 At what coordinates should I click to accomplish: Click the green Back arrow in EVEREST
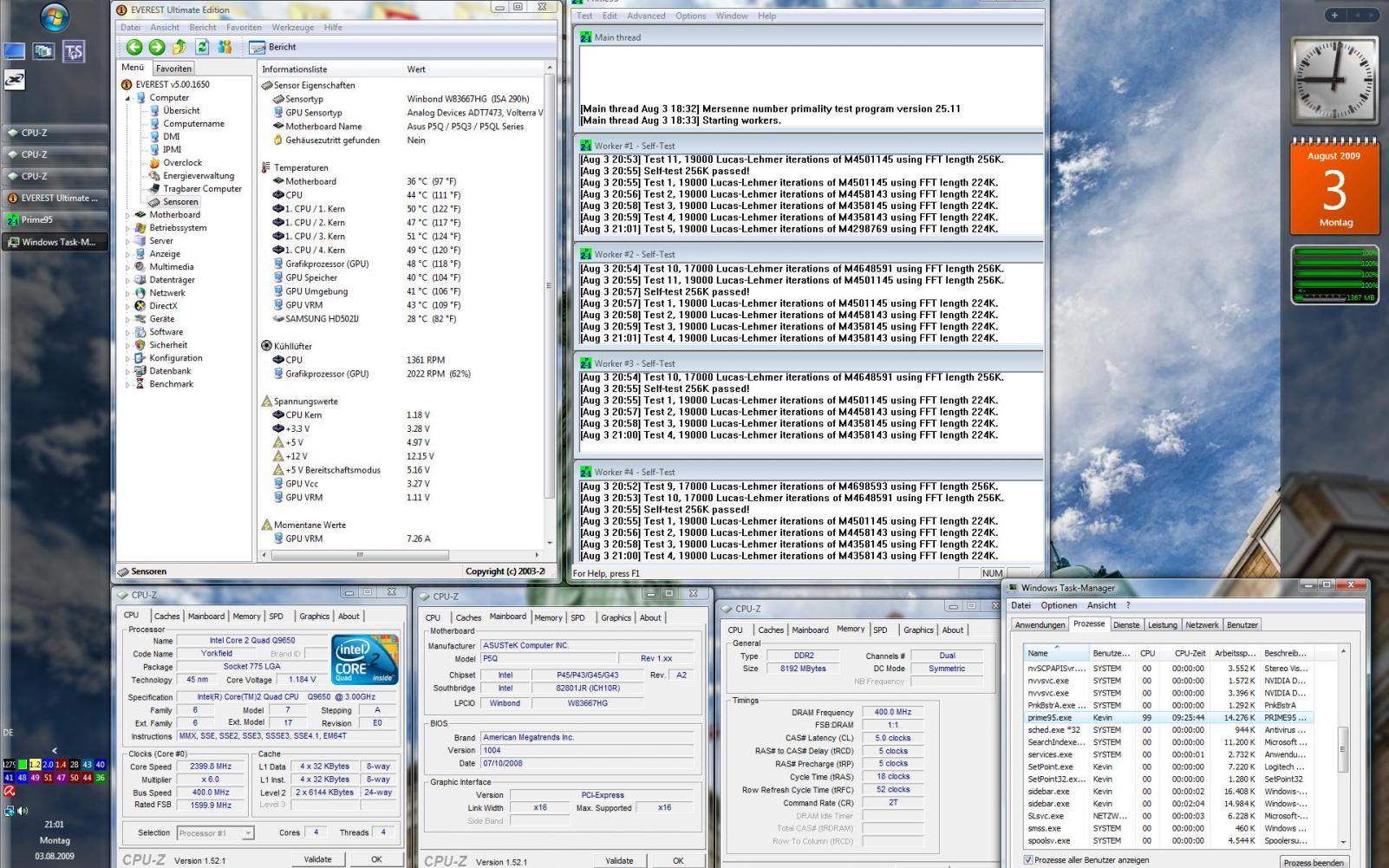point(134,48)
